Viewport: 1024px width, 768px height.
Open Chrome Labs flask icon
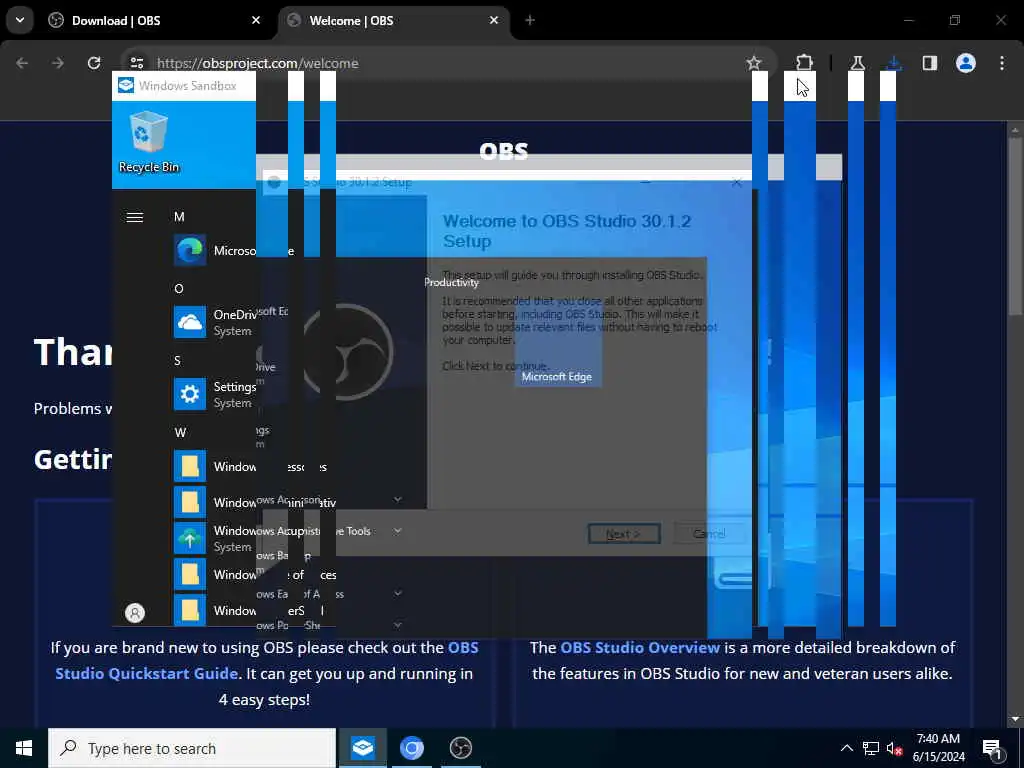pyautogui.click(x=857, y=63)
